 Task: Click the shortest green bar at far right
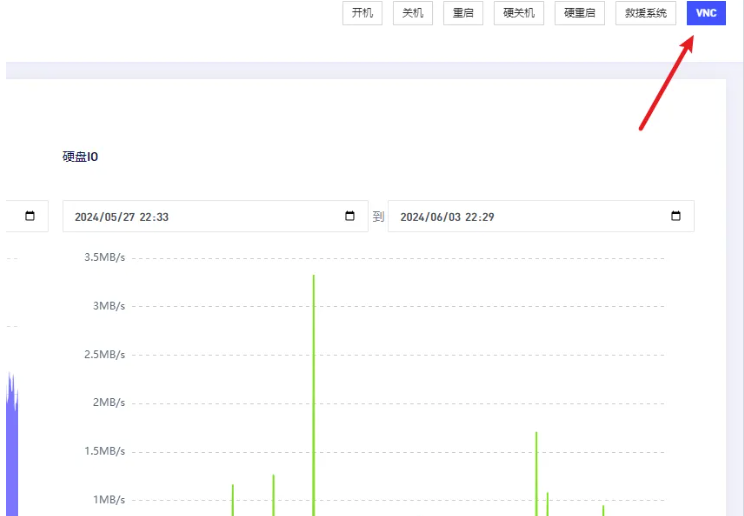(x=603, y=510)
